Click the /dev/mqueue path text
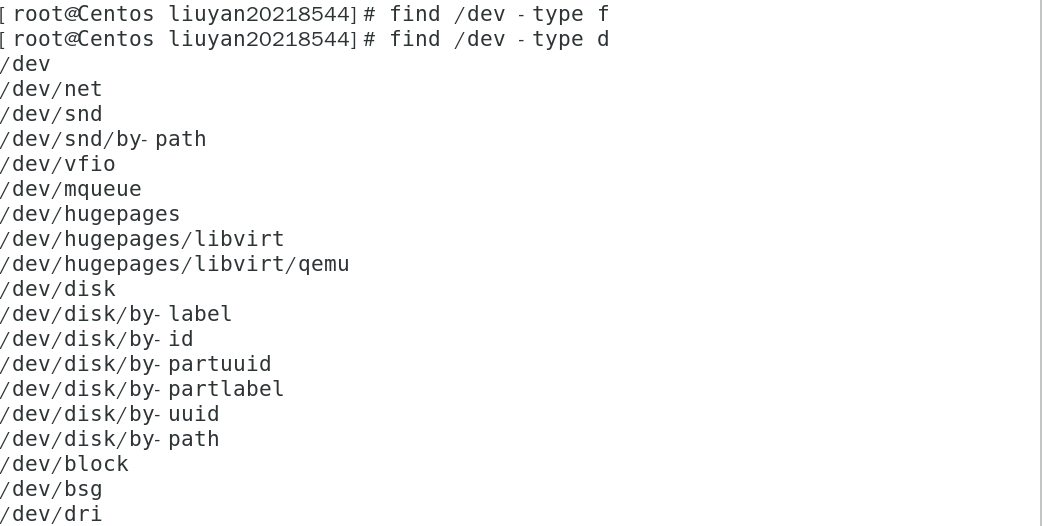The image size is (1042, 526). pos(71,189)
